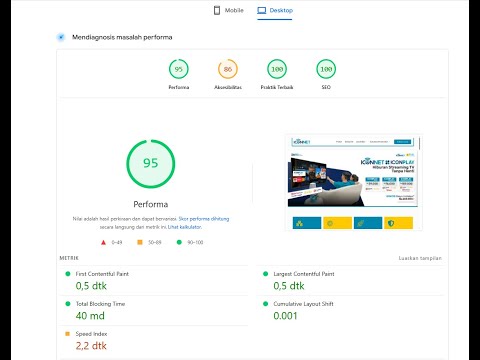The height and width of the screenshot is (360, 480).
Task: Click 'Mendiagnosis masalah performa' heading
Action: coord(122,37)
